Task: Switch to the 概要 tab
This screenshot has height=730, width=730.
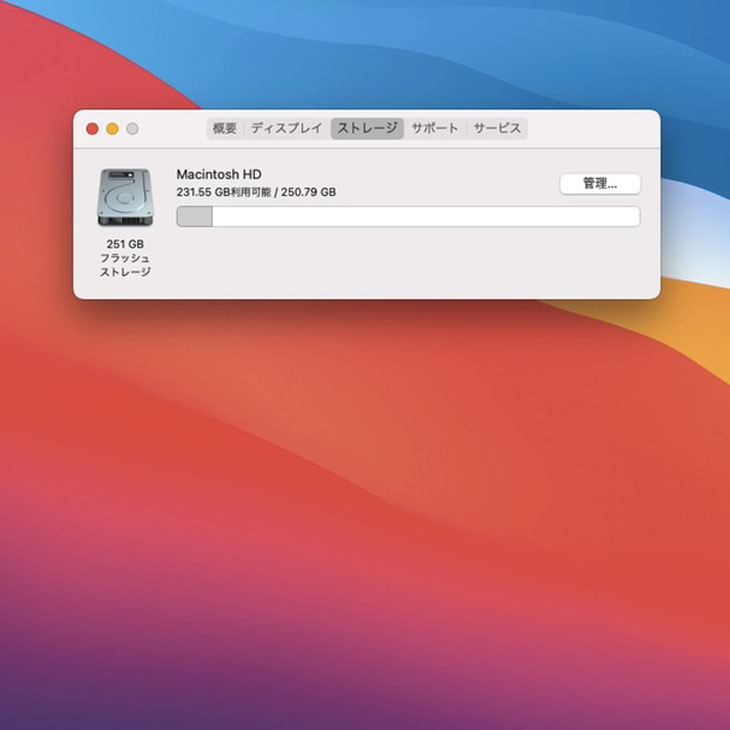Action: 224,128
